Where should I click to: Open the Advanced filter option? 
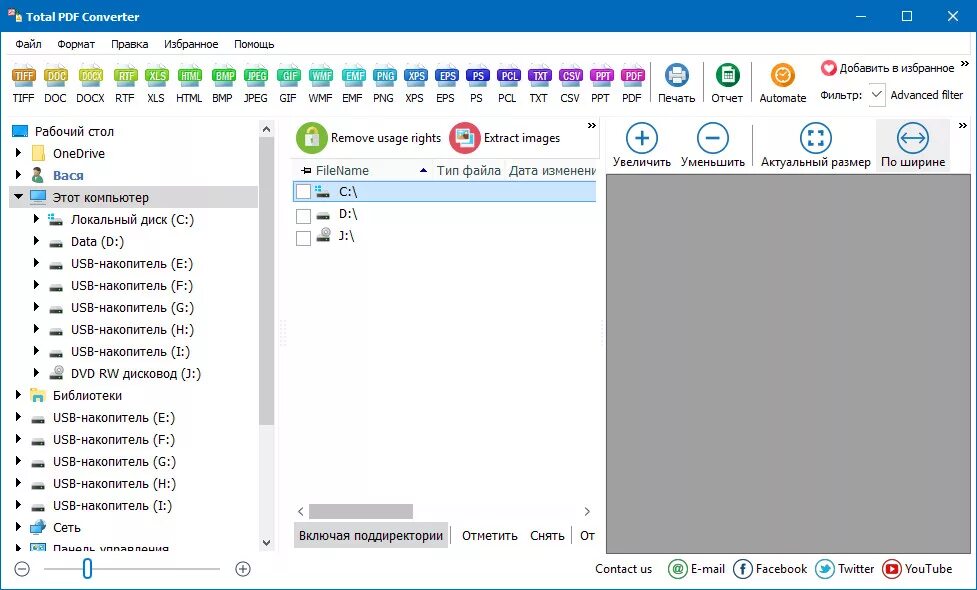[927, 95]
